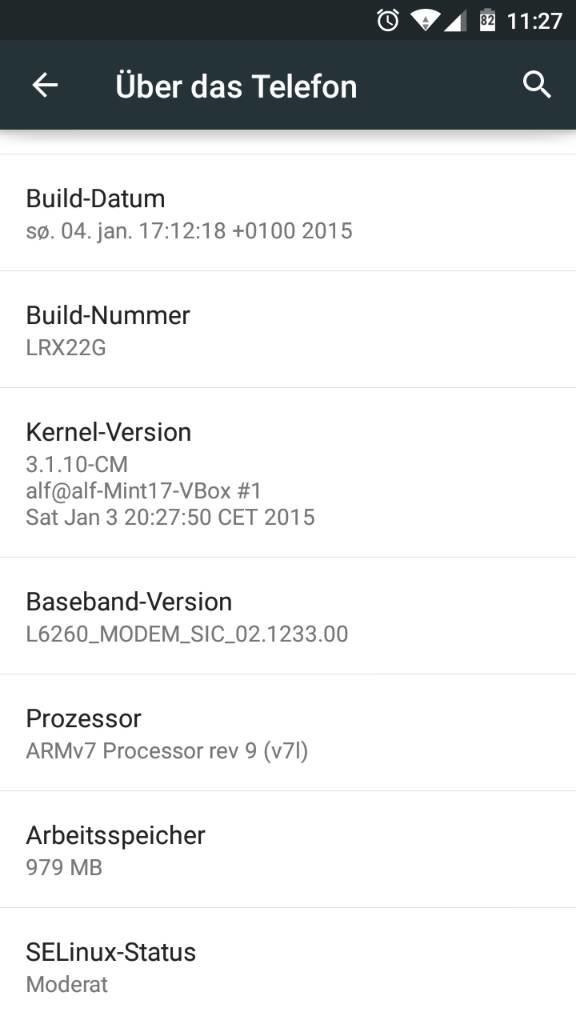Tap the Über das Telefon title

pyautogui.click(x=236, y=86)
